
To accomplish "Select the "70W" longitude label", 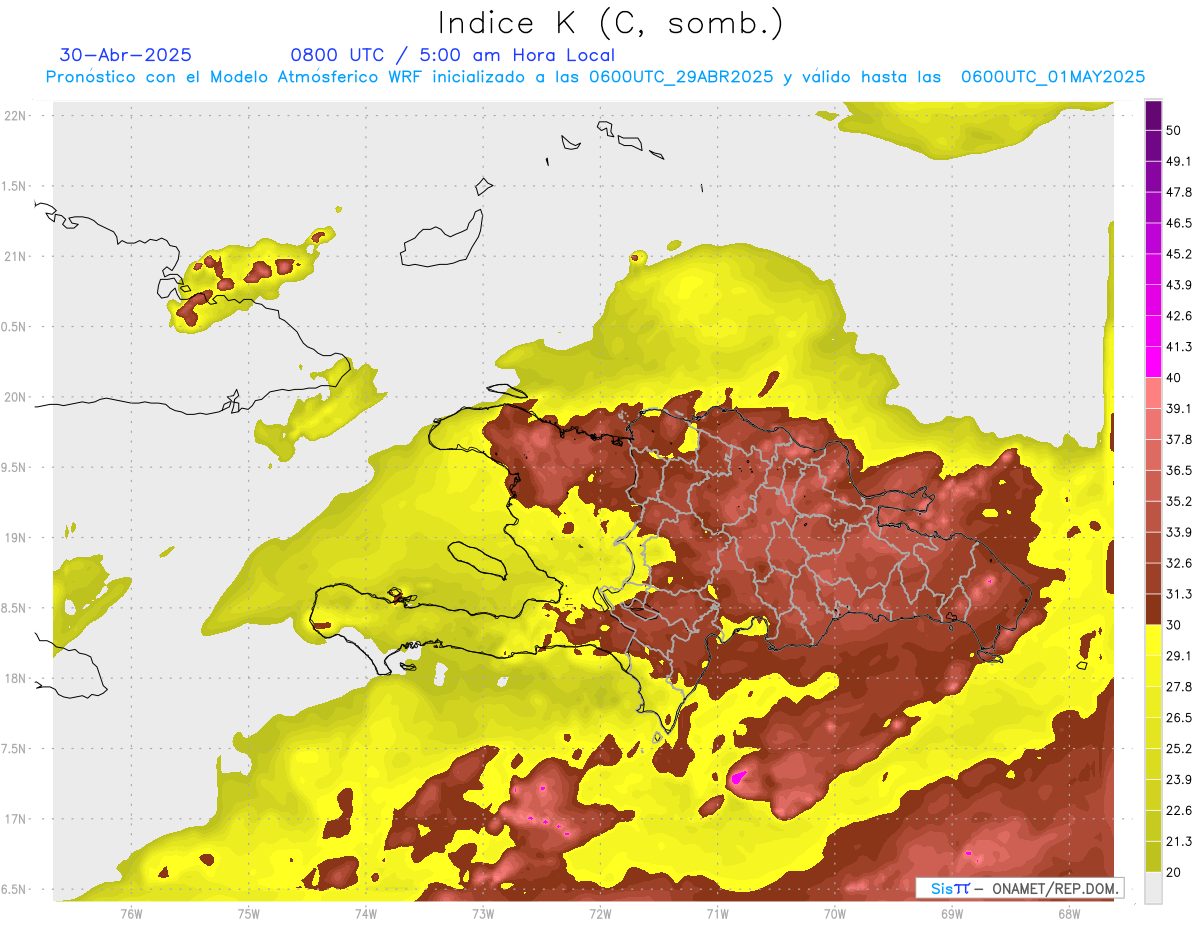I will coord(835,914).
